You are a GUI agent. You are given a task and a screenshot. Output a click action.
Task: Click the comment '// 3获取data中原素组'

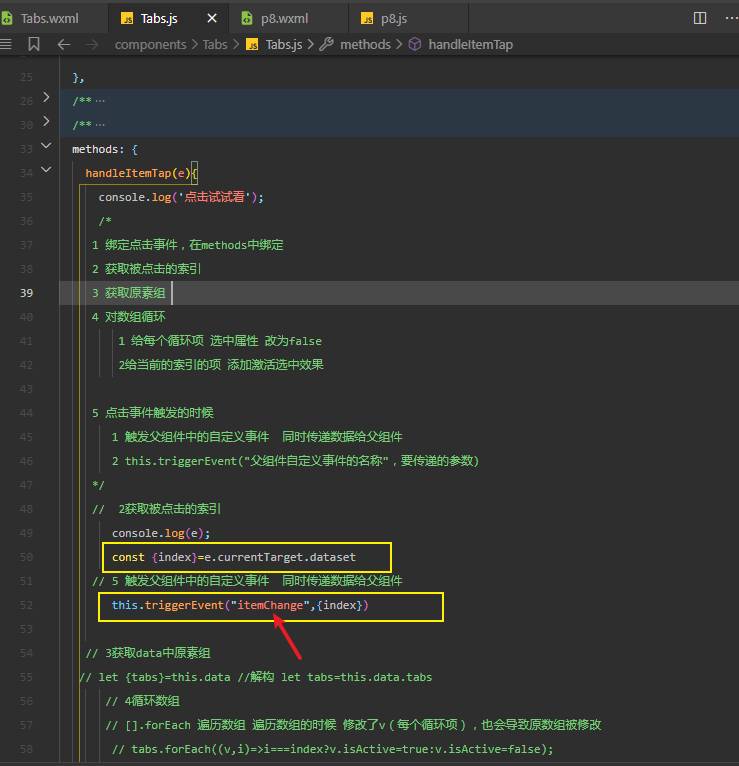pyautogui.click(x=148, y=653)
